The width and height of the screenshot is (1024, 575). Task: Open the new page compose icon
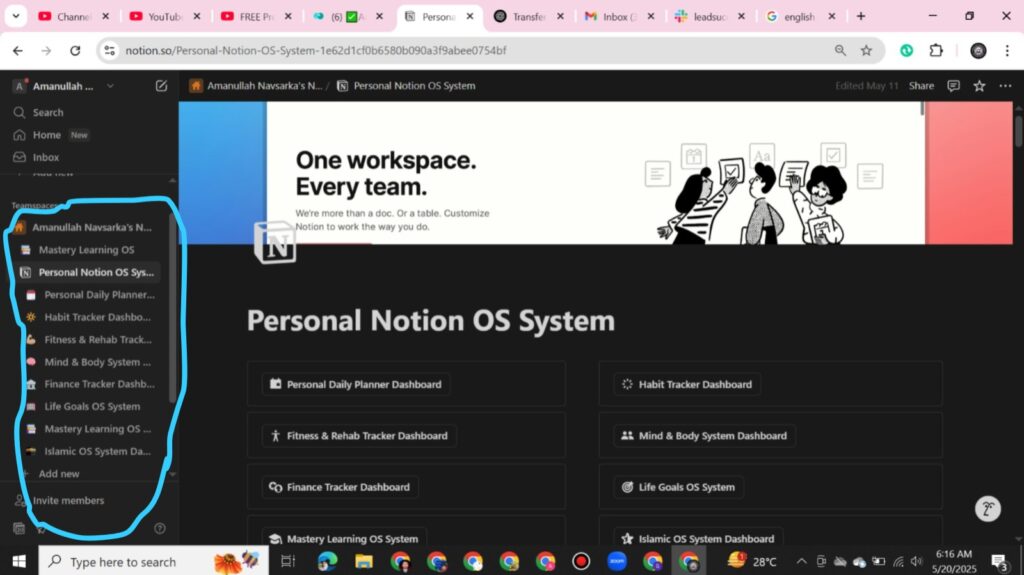[161, 86]
